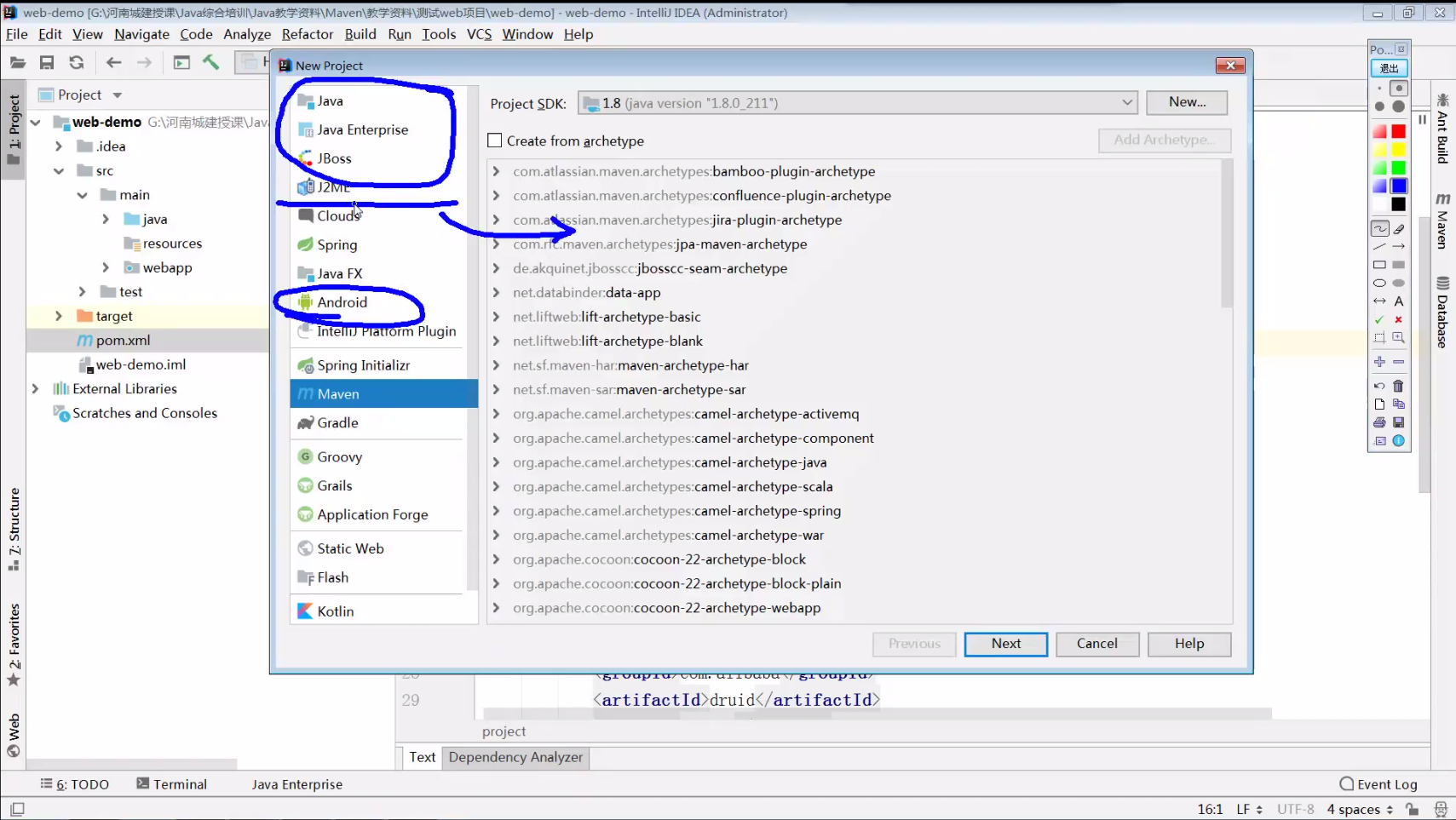Expand the .idea folder node

(59, 146)
